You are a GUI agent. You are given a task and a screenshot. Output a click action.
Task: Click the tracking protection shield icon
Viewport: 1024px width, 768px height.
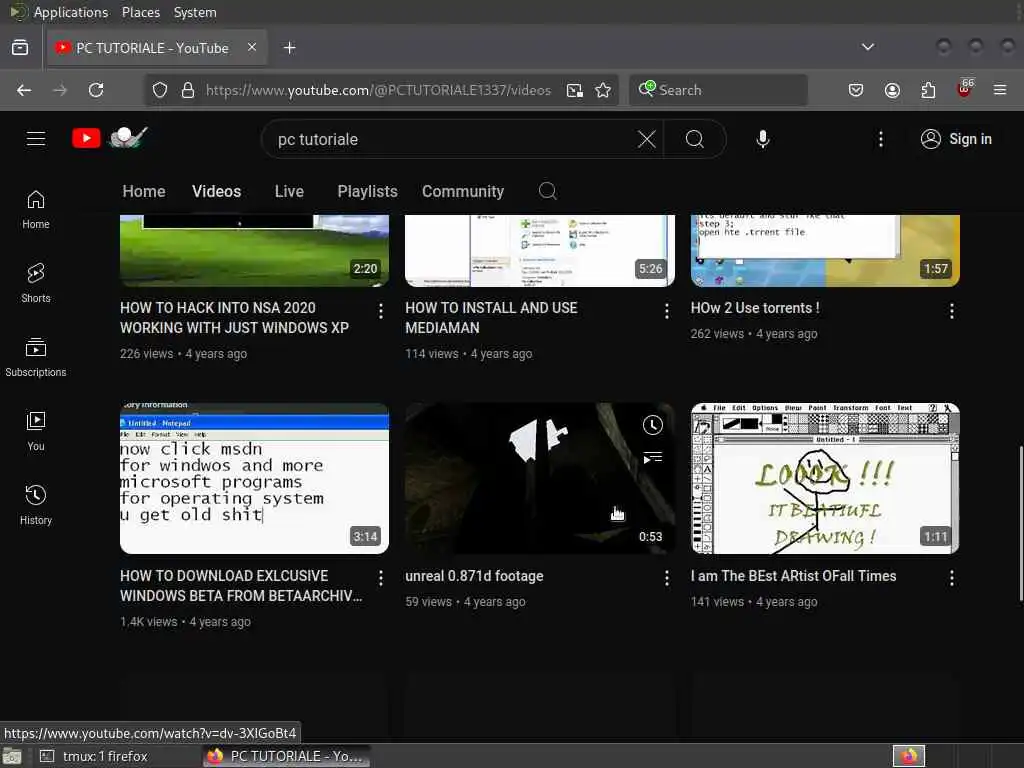click(x=160, y=90)
